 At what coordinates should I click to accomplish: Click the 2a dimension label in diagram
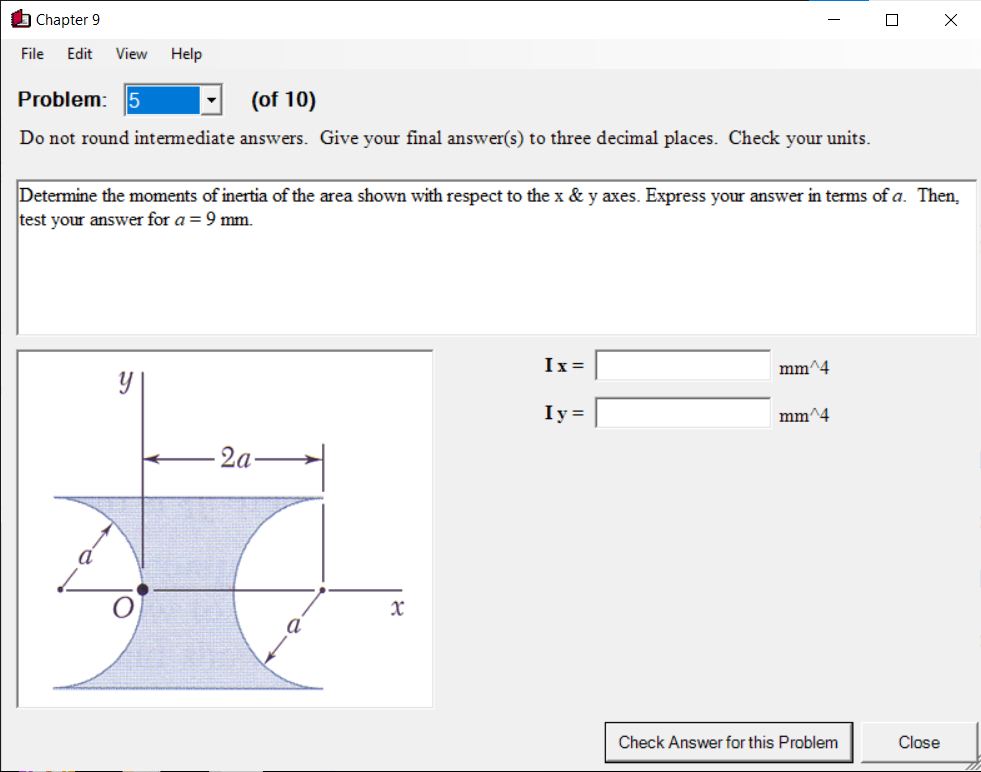(x=236, y=456)
